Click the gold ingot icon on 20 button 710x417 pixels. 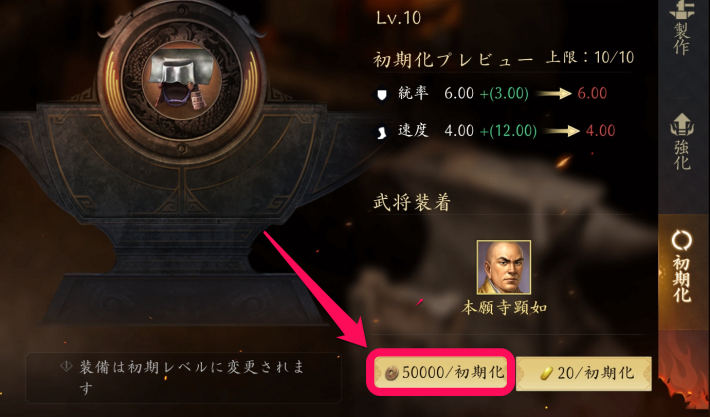(x=547, y=374)
